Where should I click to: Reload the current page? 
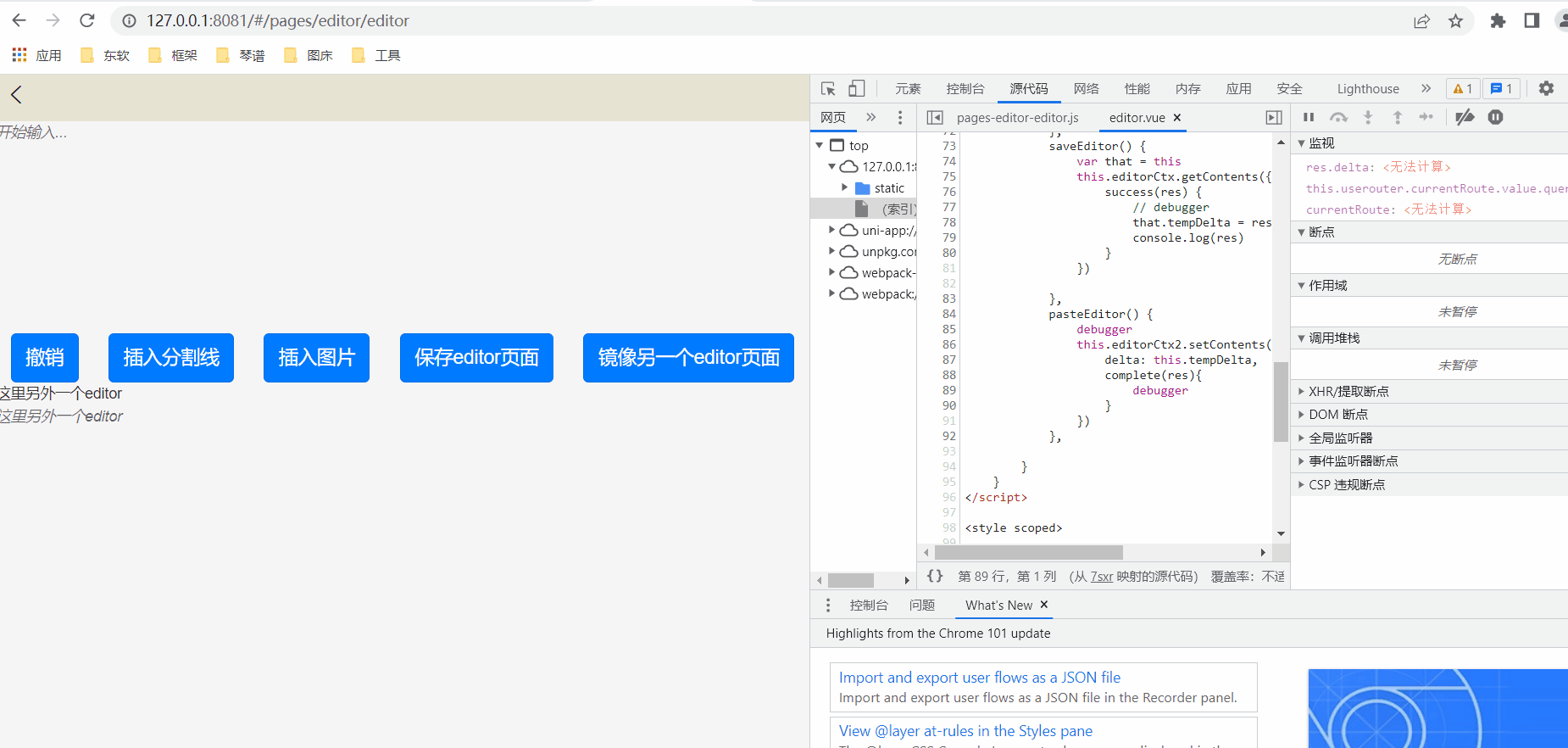(x=86, y=20)
